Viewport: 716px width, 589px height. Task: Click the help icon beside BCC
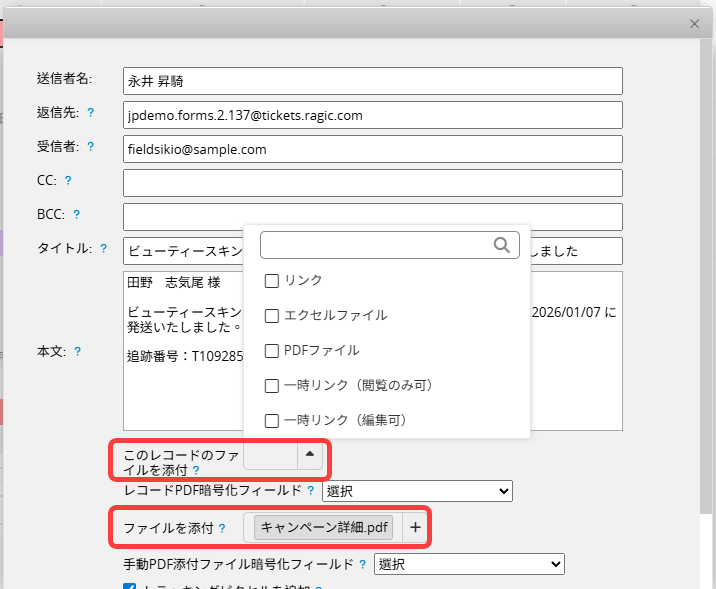(76, 214)
